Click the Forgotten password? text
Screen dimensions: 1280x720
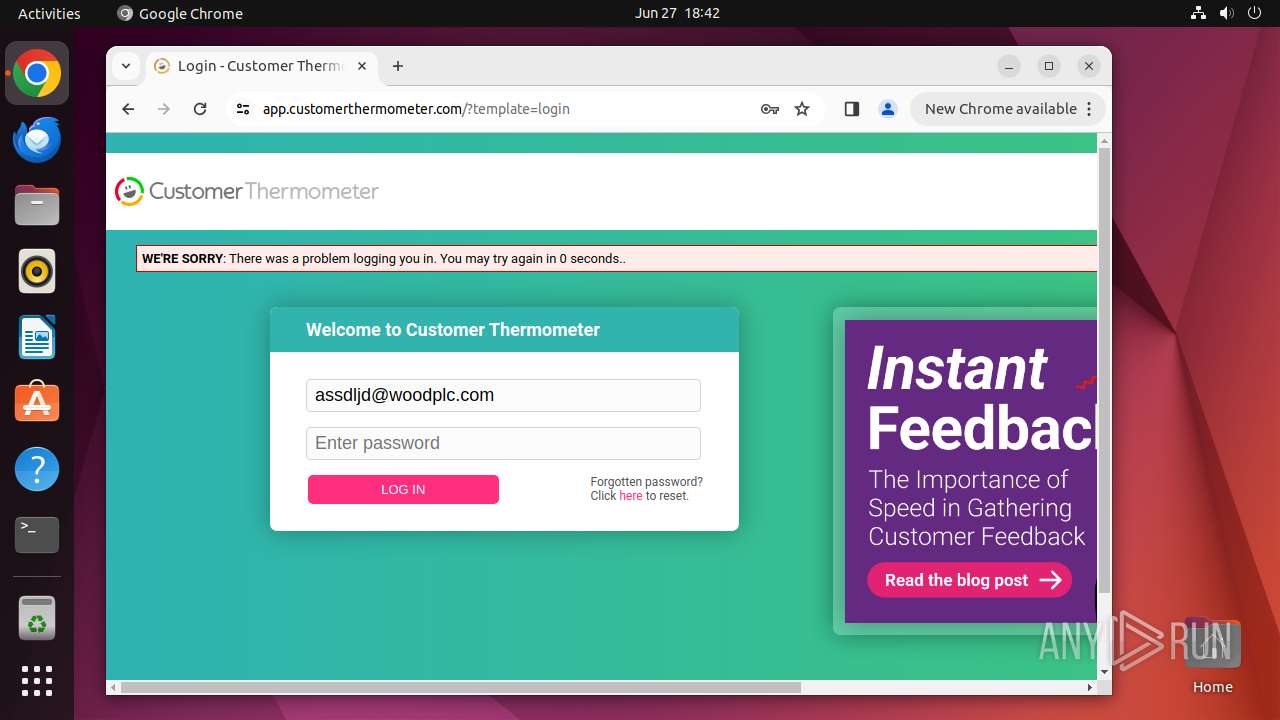tap(646, 482)
